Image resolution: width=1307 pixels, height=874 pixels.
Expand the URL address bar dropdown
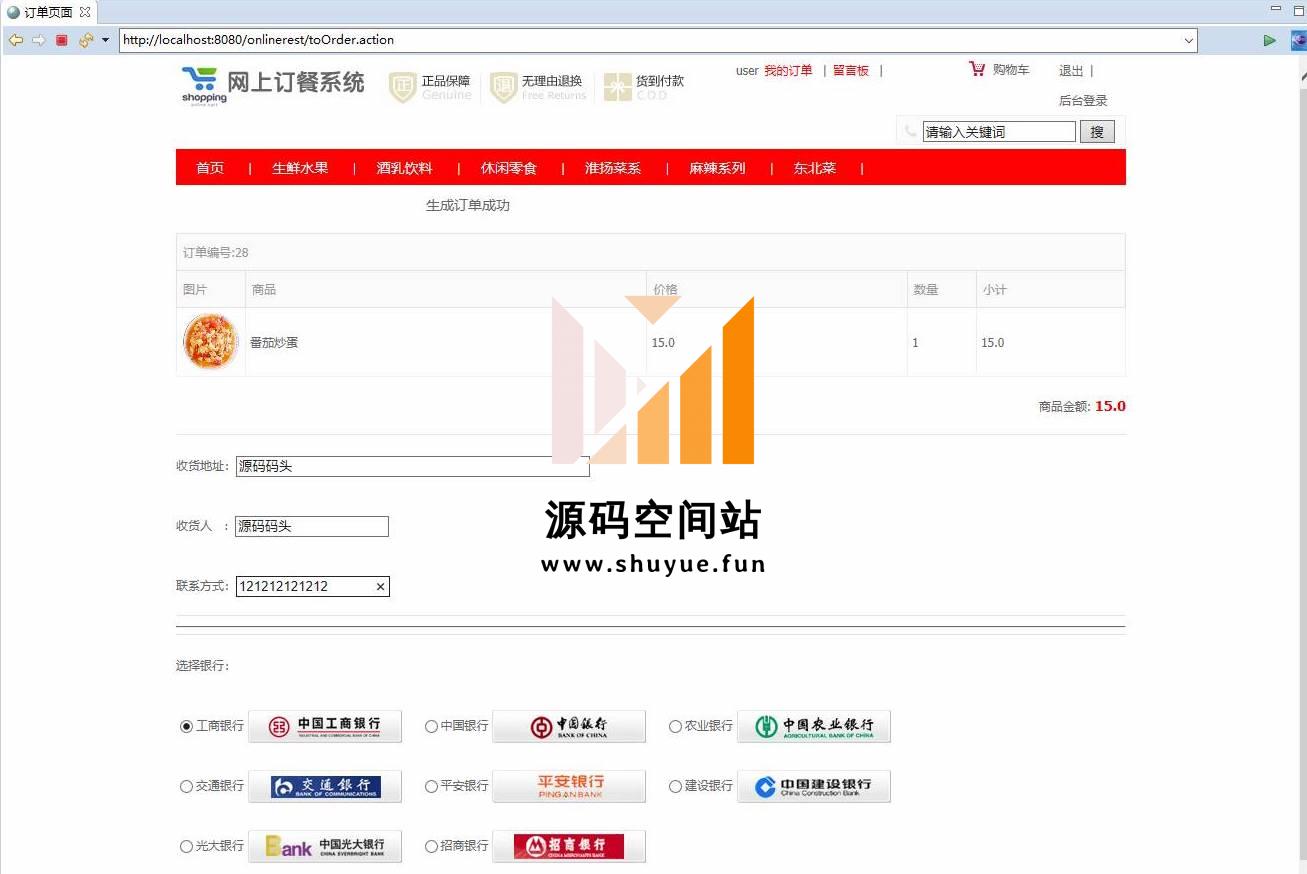1189,41
